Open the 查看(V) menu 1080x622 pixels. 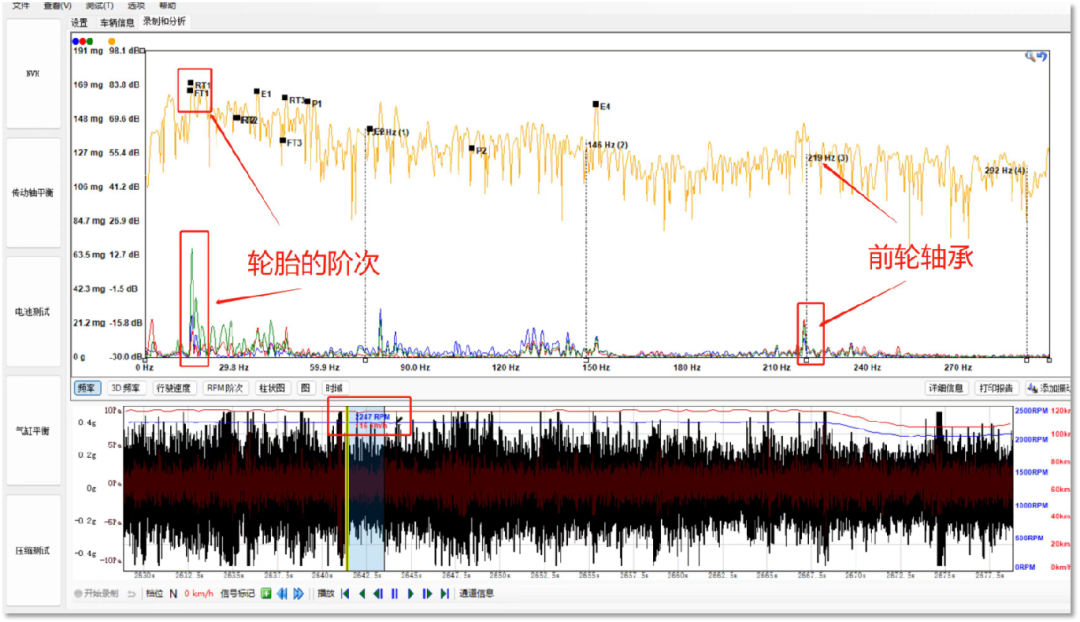57,6
